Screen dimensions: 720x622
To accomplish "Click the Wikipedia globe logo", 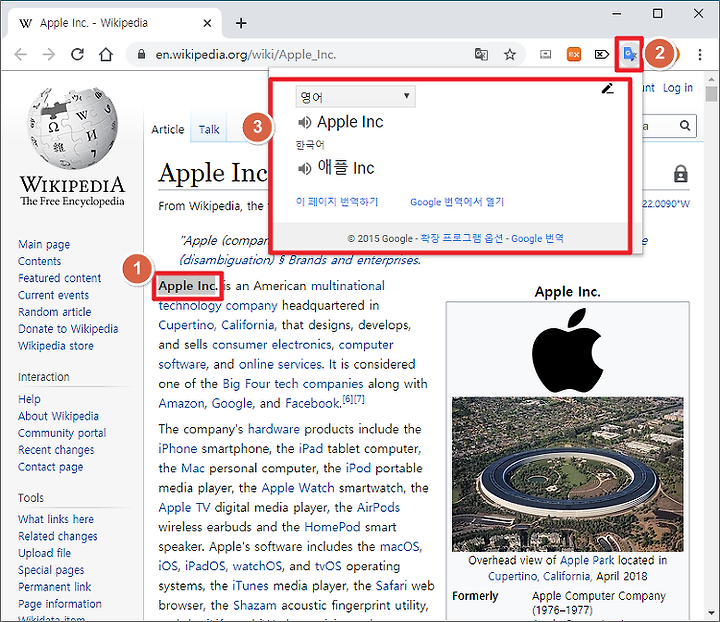I will (x=72, y=128).
